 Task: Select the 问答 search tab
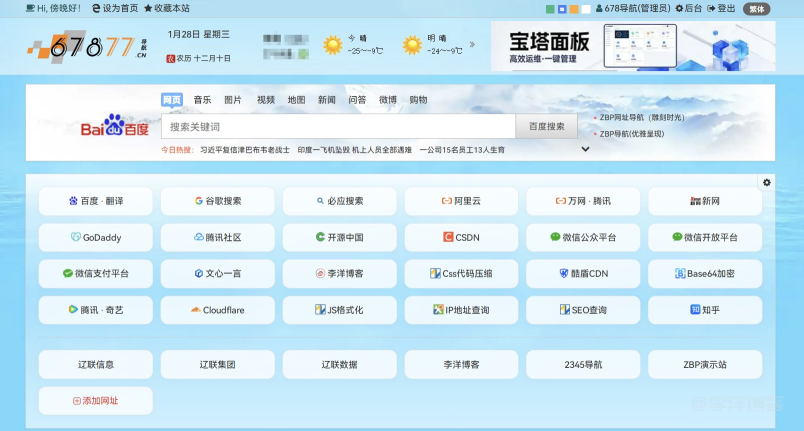click(x=357, y=100)
